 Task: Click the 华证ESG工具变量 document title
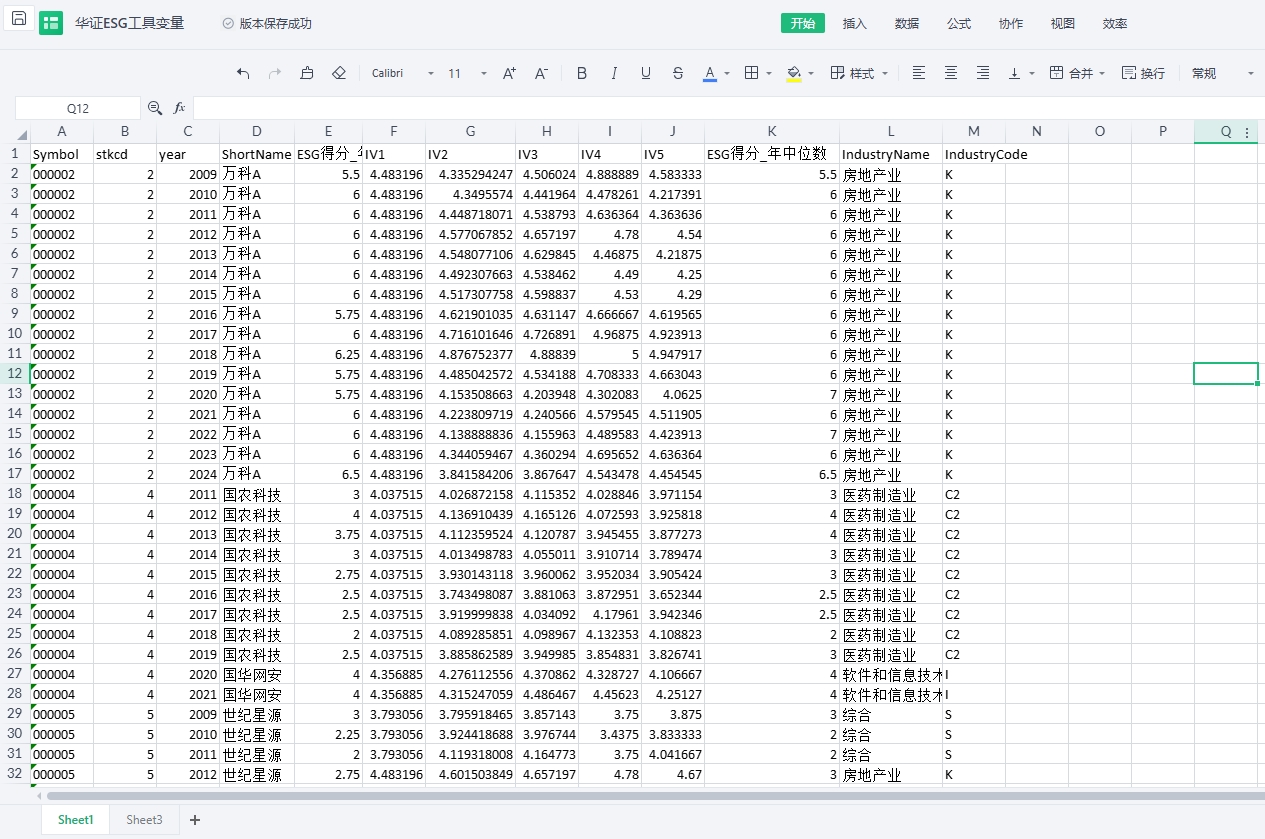pos(129,23)
